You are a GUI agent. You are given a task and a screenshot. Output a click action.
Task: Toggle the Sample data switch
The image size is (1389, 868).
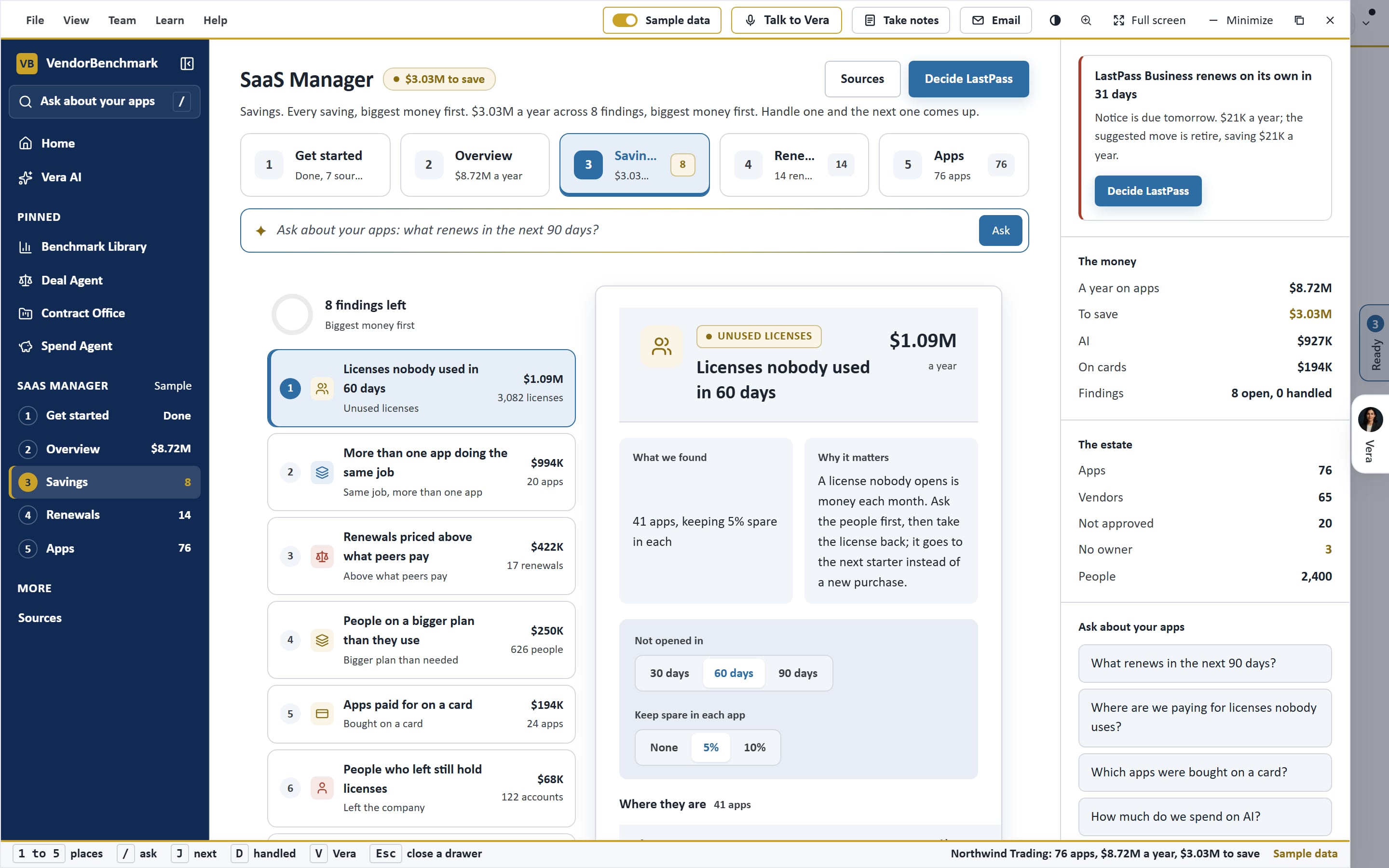click(625, 20)
